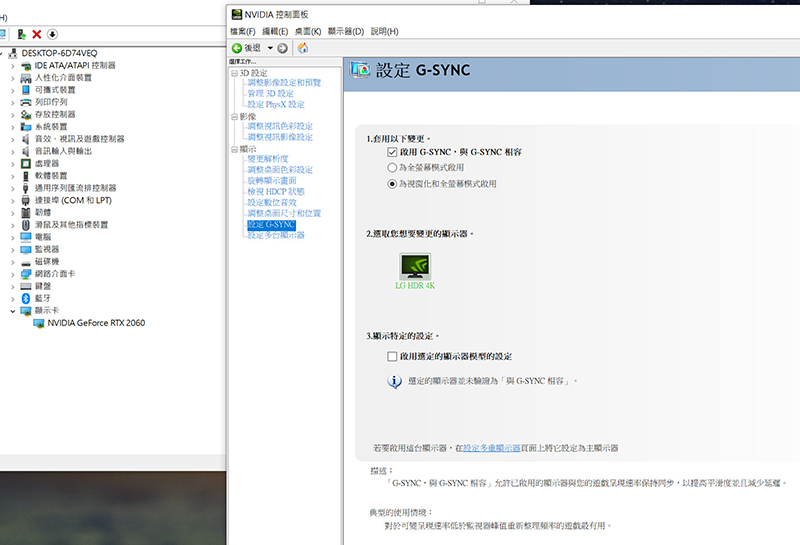Open 設定多台顯示器 page in tree
Viewport: 800px width, 545px height.
click(276, 235)
